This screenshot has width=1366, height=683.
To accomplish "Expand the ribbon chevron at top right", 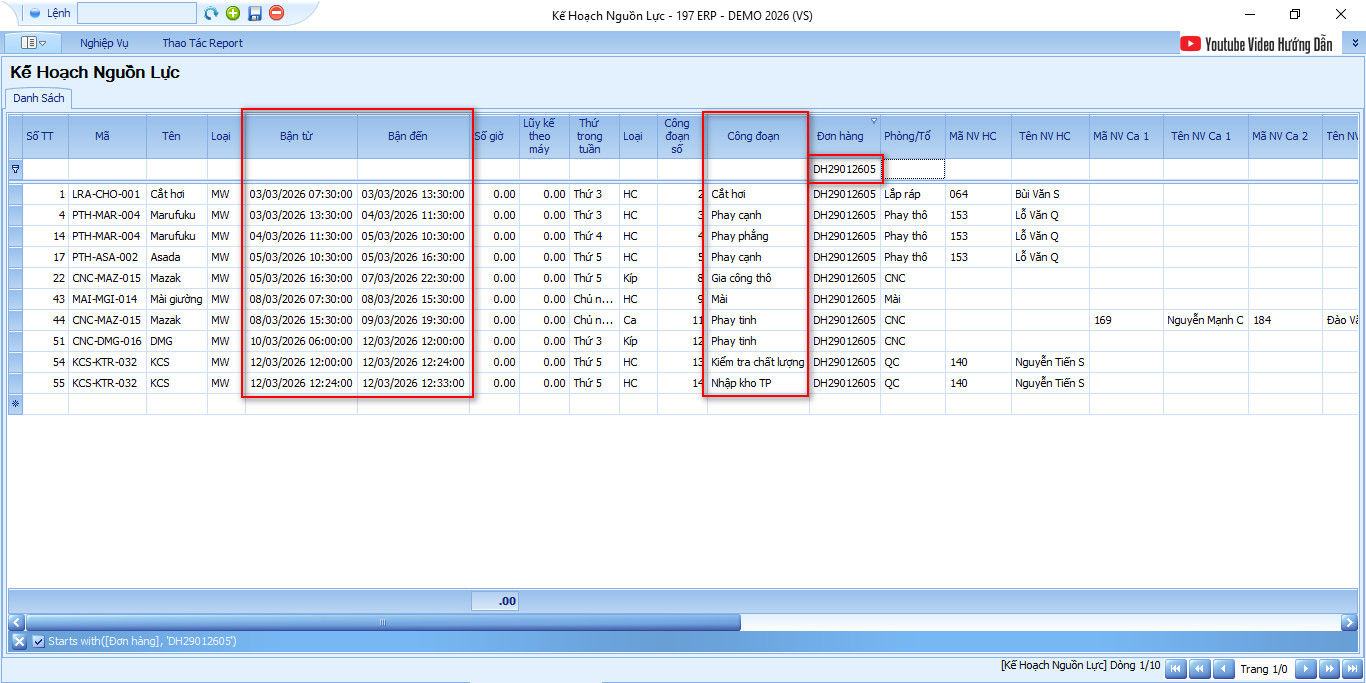I will pos(1355,43).
